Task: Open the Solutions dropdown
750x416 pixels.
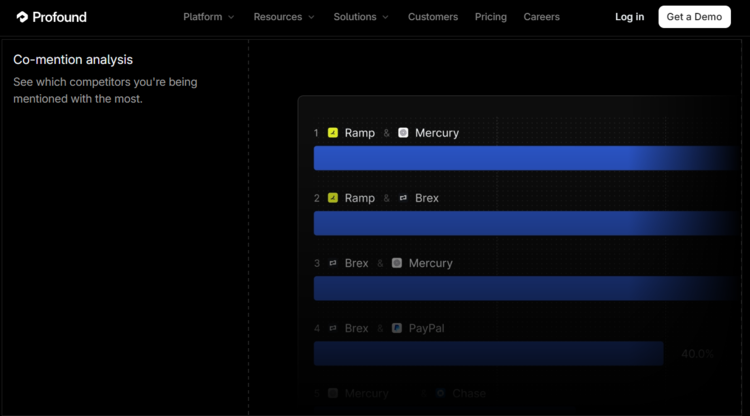Action: click(361, 17)
